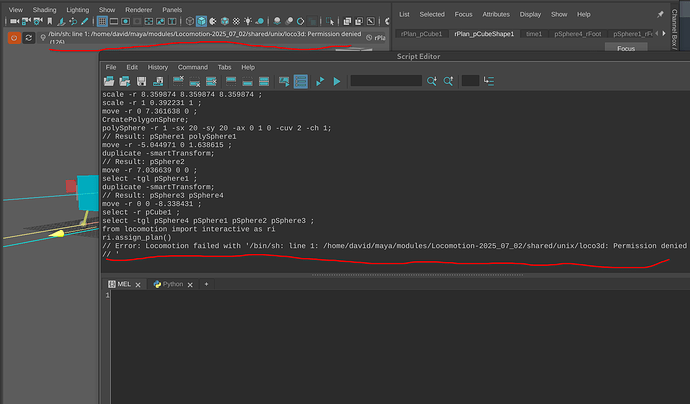This screenshot has width=690, height=404.
Task: Click the Isolate Select icon
Action: point(330,21)
